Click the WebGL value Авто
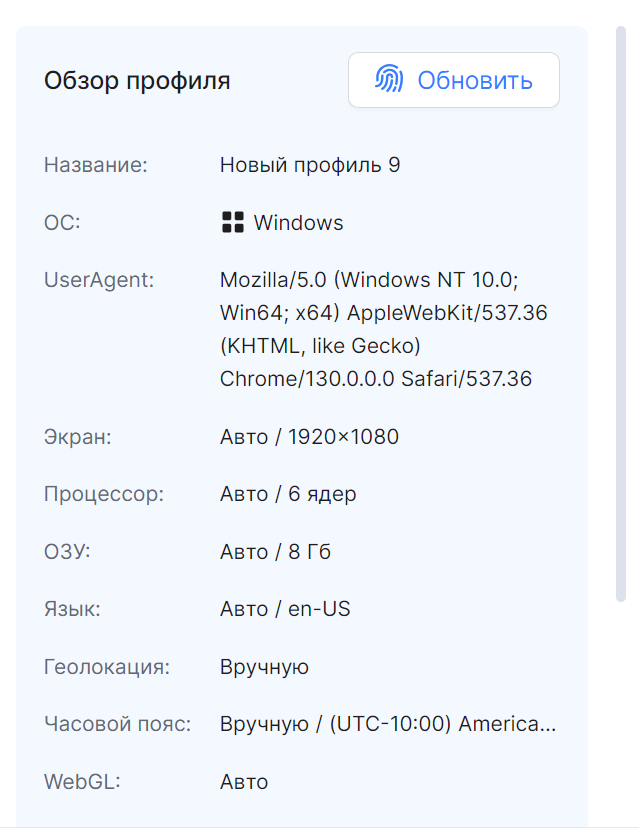 coord(244,782)
